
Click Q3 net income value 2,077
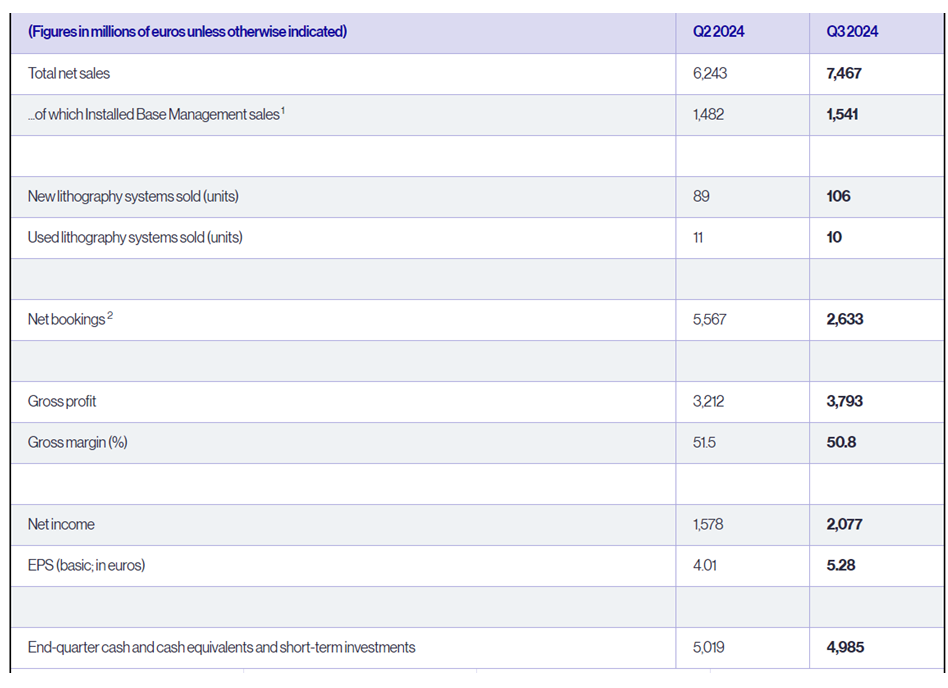tap(844, 524)
